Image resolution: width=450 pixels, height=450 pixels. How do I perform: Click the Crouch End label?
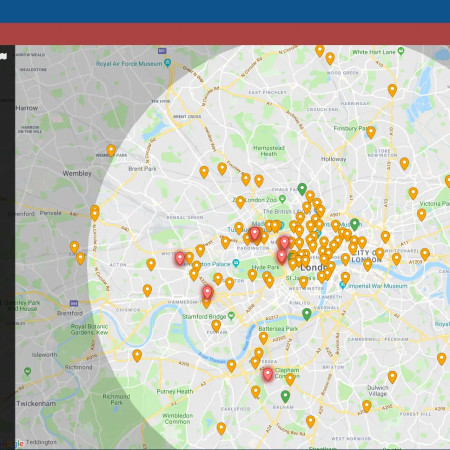[x=322, y=109]
